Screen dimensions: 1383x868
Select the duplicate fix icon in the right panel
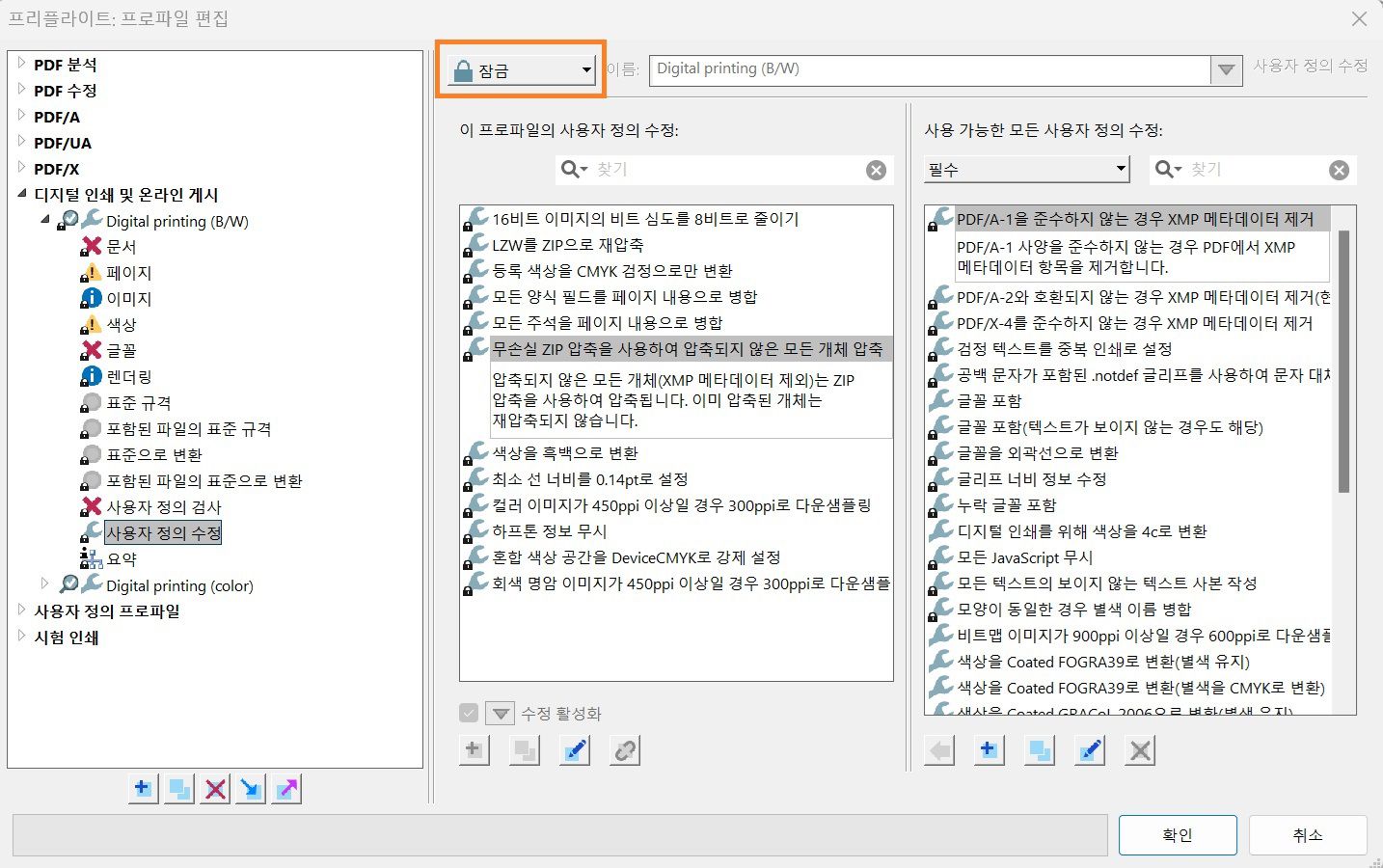pos(1039,749)
